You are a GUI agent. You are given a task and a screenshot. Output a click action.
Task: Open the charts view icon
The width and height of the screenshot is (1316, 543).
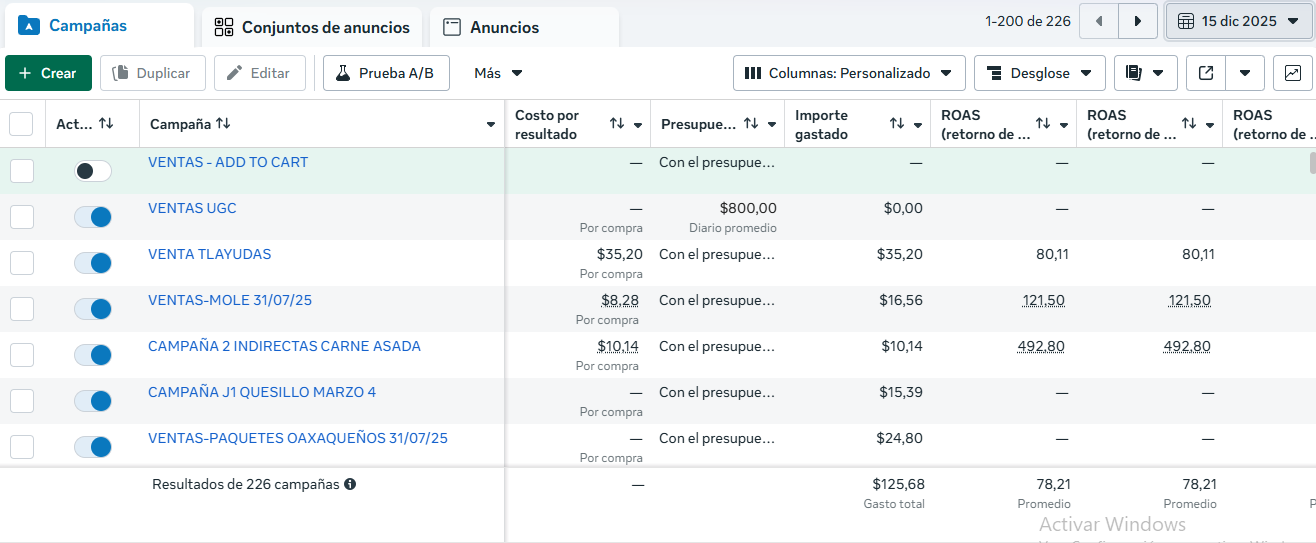click(x=1293, y=73)
